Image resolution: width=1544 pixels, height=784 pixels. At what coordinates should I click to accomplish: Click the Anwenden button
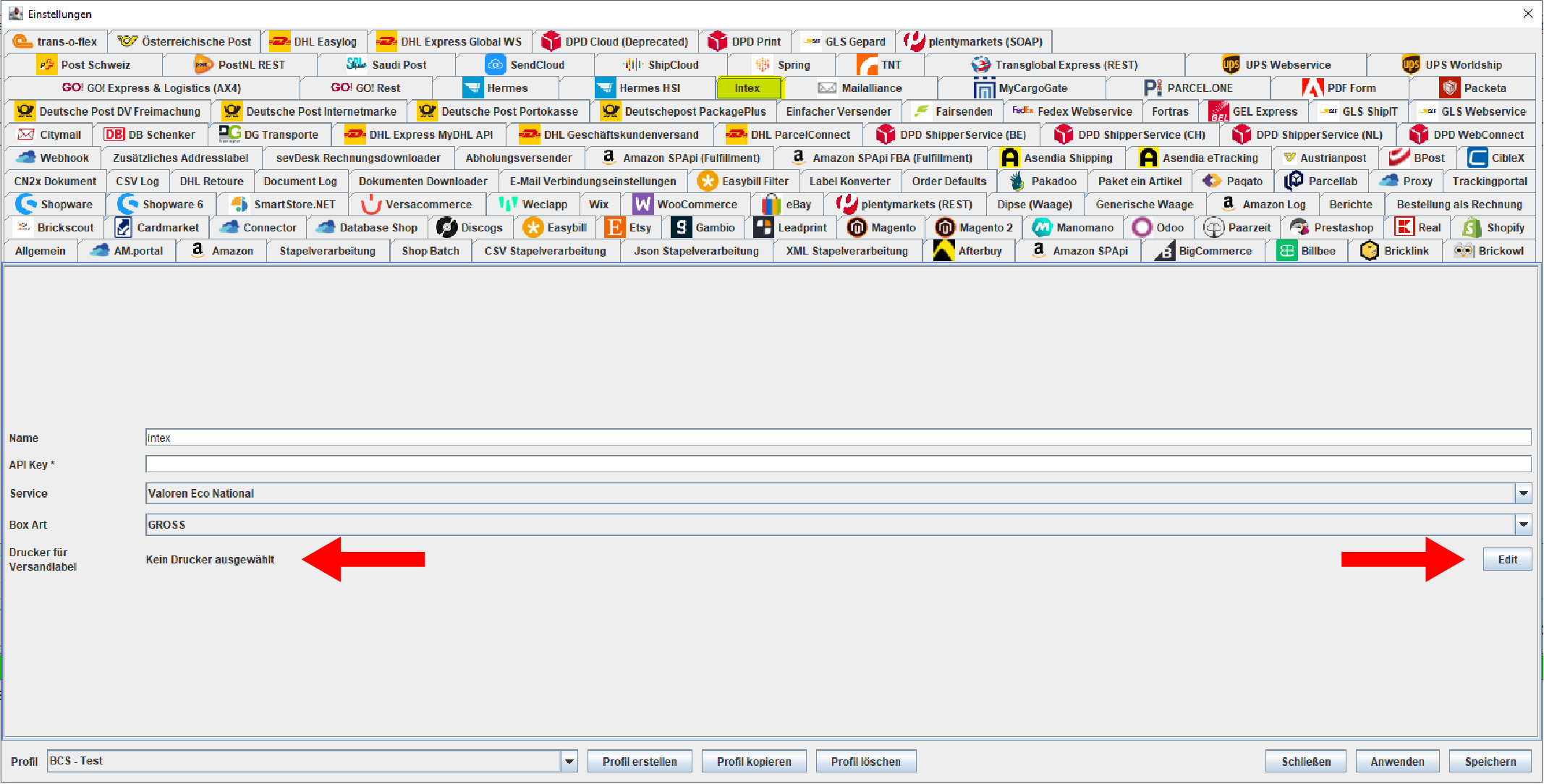tap(1397, 762)
